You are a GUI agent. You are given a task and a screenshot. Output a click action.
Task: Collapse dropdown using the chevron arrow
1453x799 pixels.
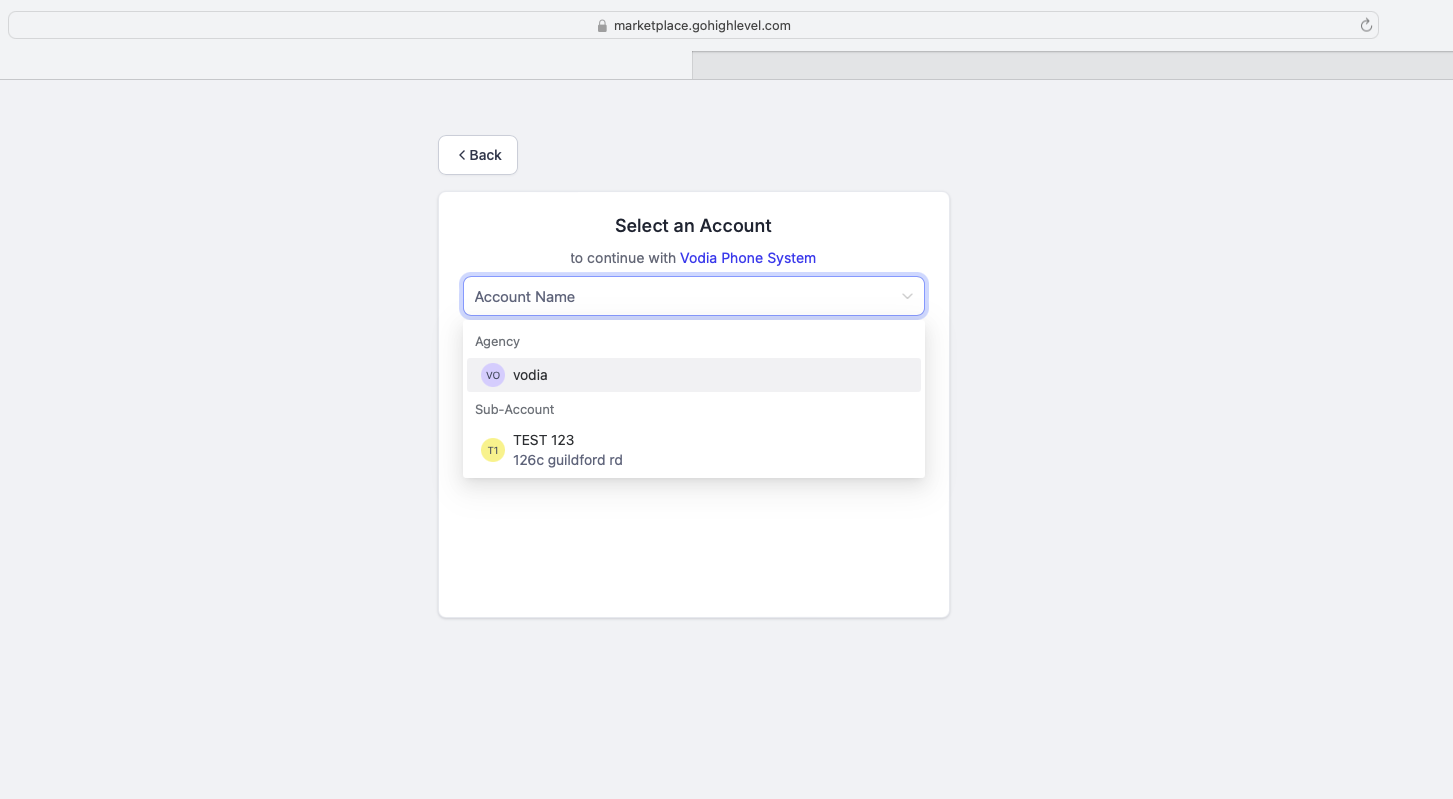[x=907, y=296]
